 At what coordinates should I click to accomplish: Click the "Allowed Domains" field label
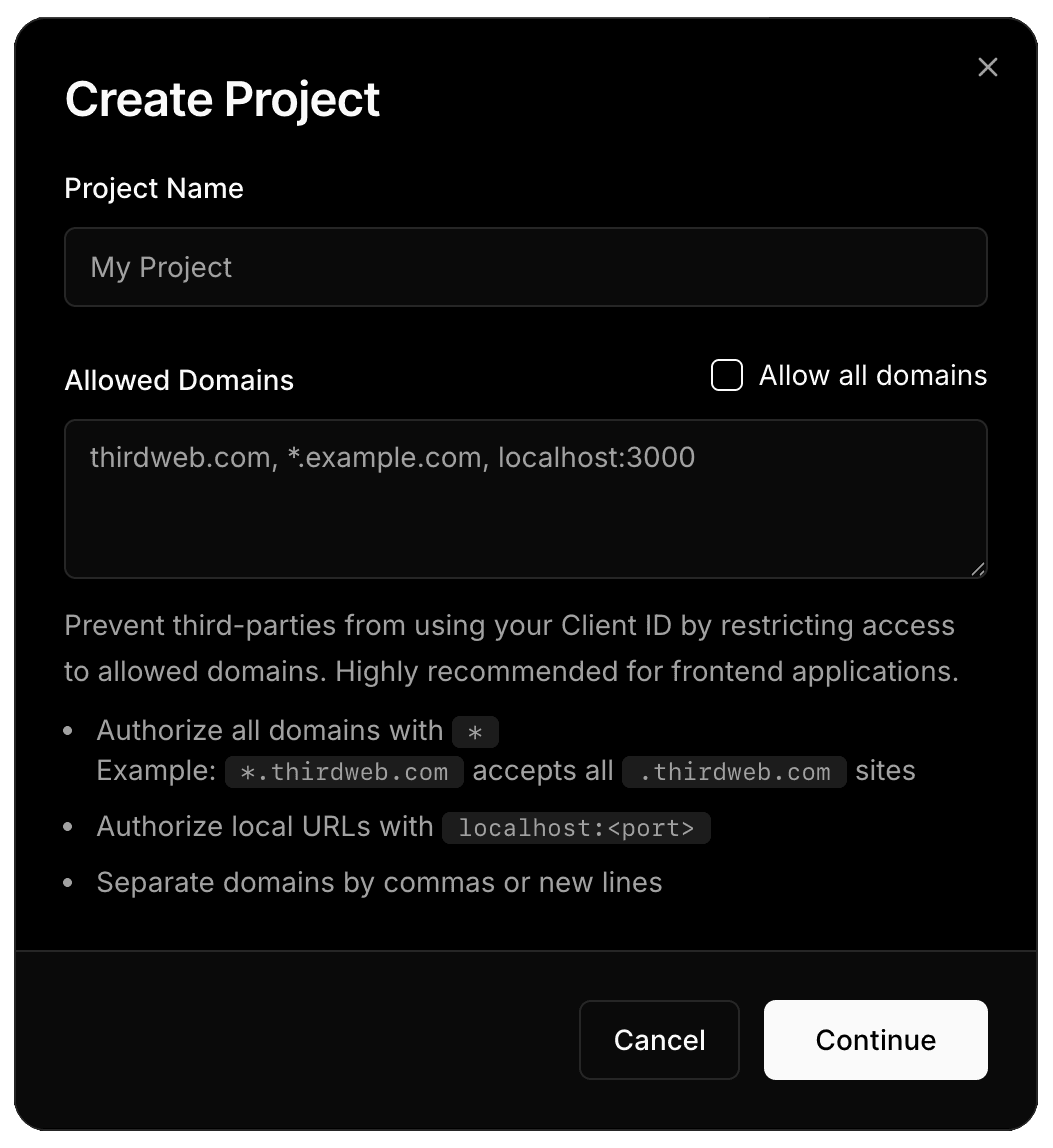tap(179, 381)
